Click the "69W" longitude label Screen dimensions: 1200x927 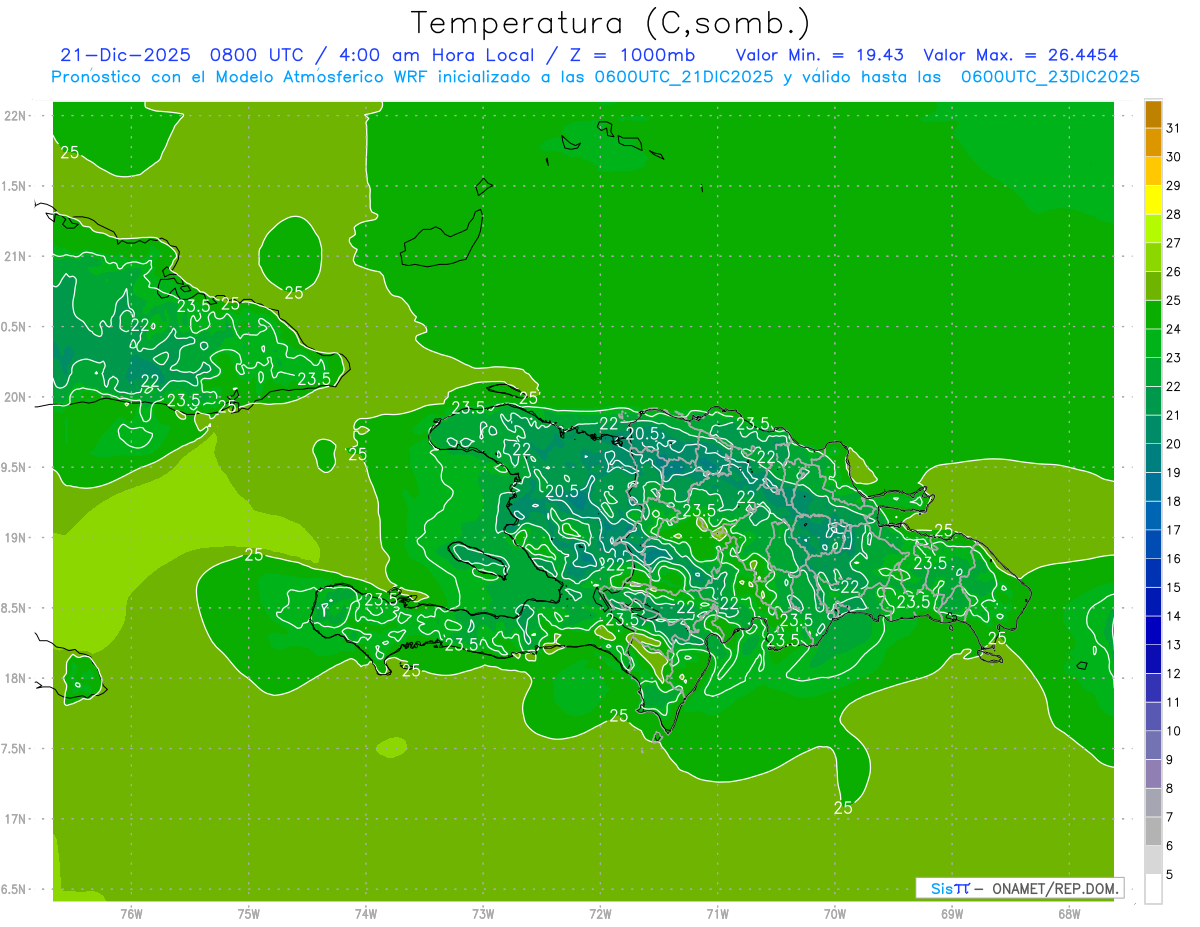click(x=952, y=913)
